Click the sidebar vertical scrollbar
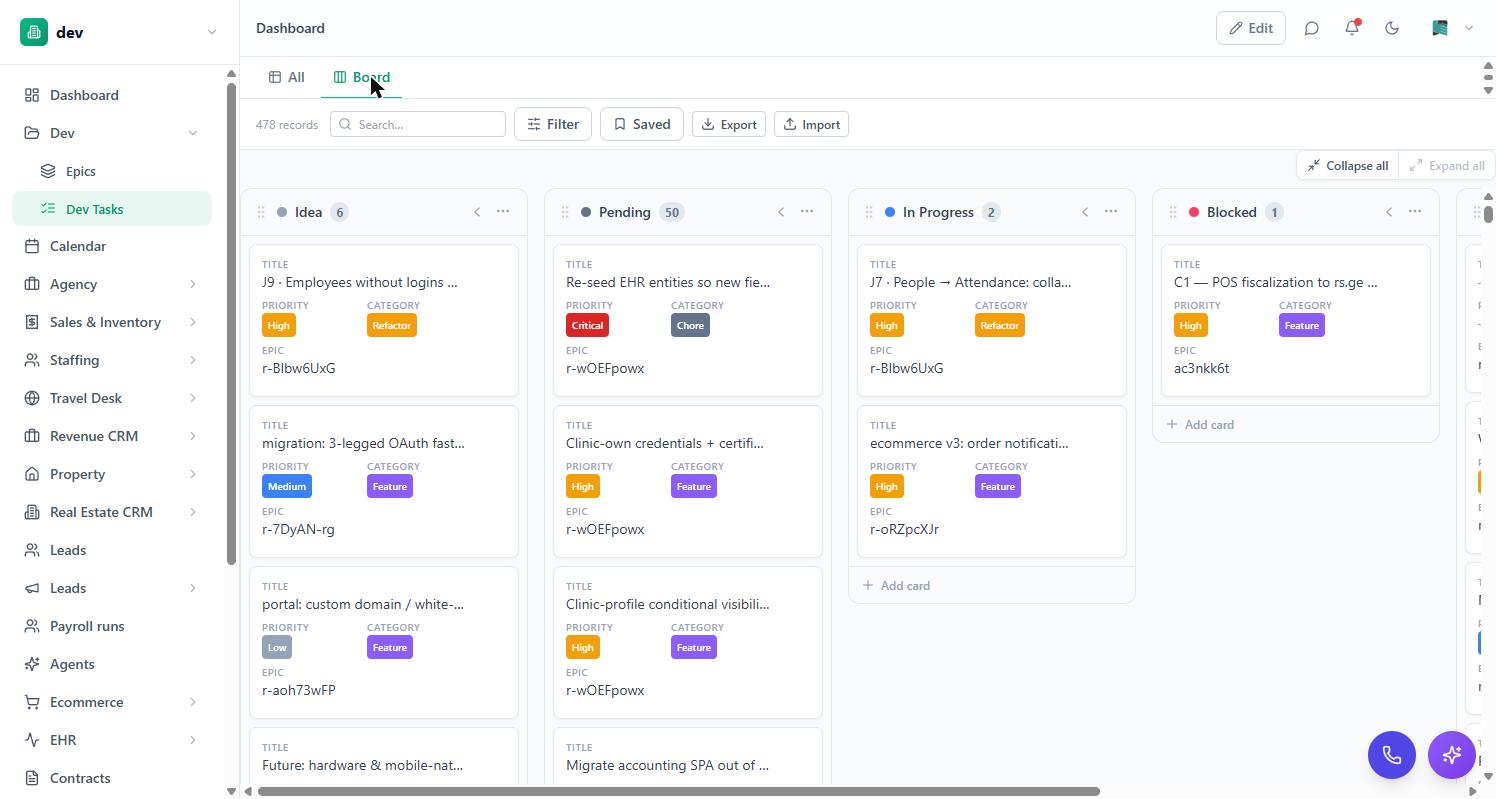This screenshot has width=1496, height=799. click(231, 325)
